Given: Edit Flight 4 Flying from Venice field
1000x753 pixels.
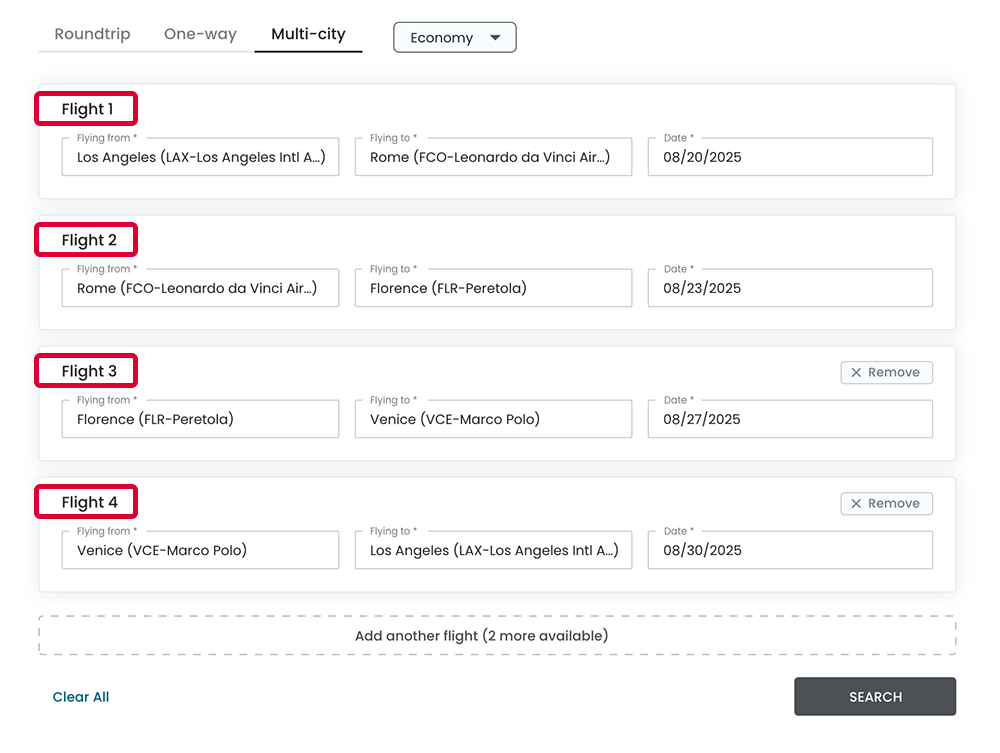Looking at the screenshot, I should [x=200, y=550].
